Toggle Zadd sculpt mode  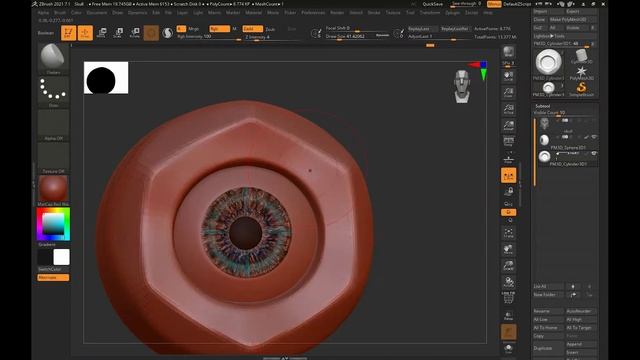pos(253,29)
